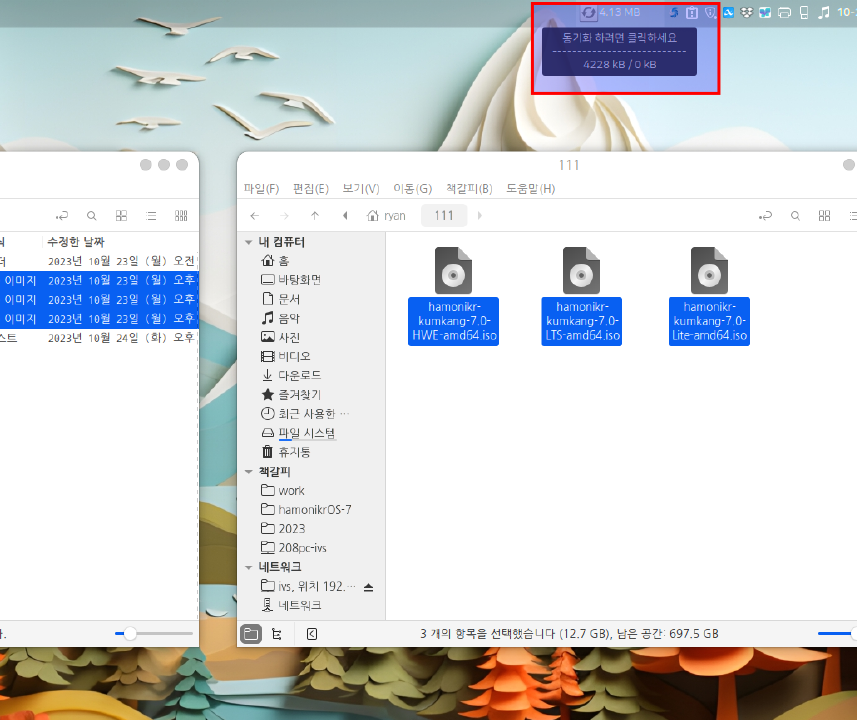Show tree view in sidebar
857x720 pixels.
[x=277, y=633]
